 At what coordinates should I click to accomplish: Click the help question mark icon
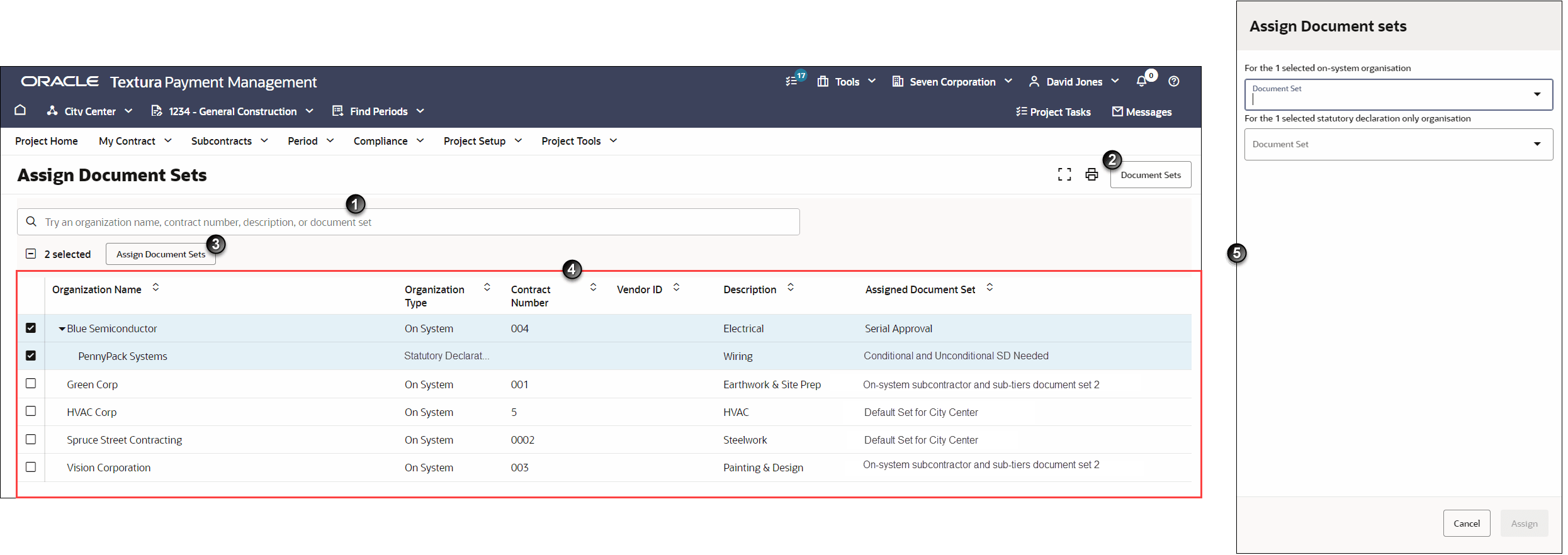click(1174, 81)
